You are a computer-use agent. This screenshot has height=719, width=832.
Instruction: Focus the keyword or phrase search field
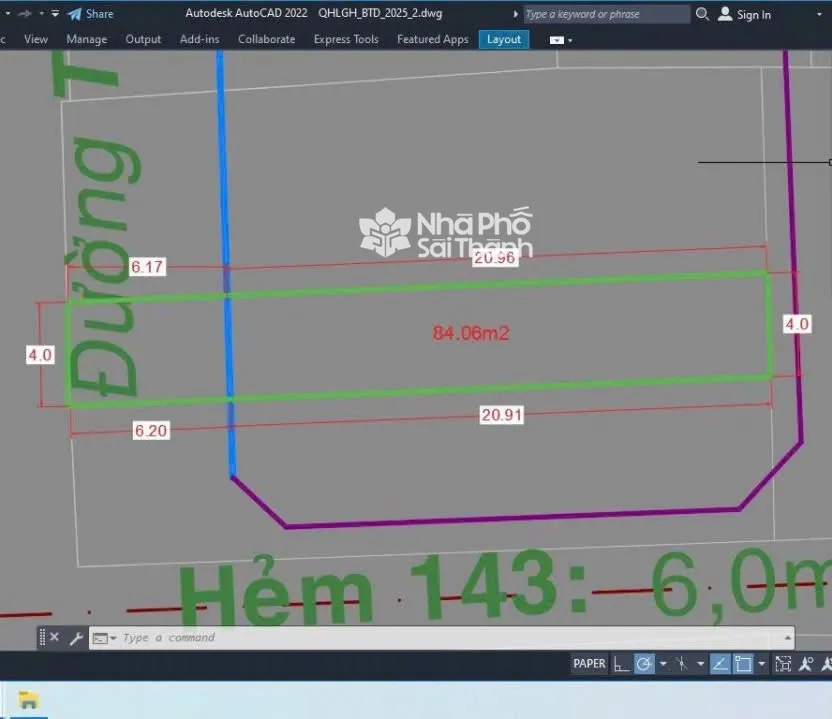point(606,14)
